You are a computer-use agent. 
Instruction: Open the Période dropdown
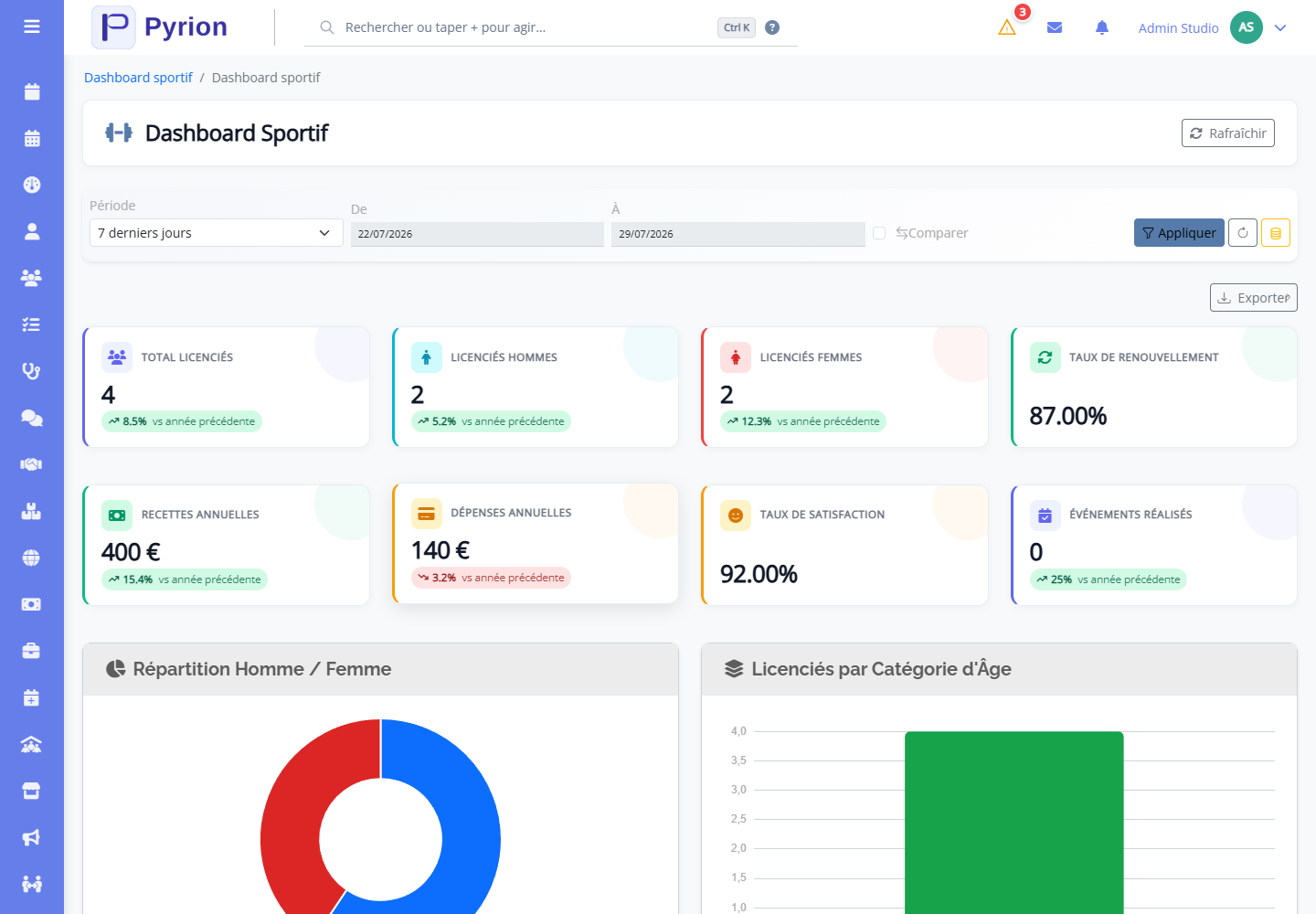coord(217,233)
